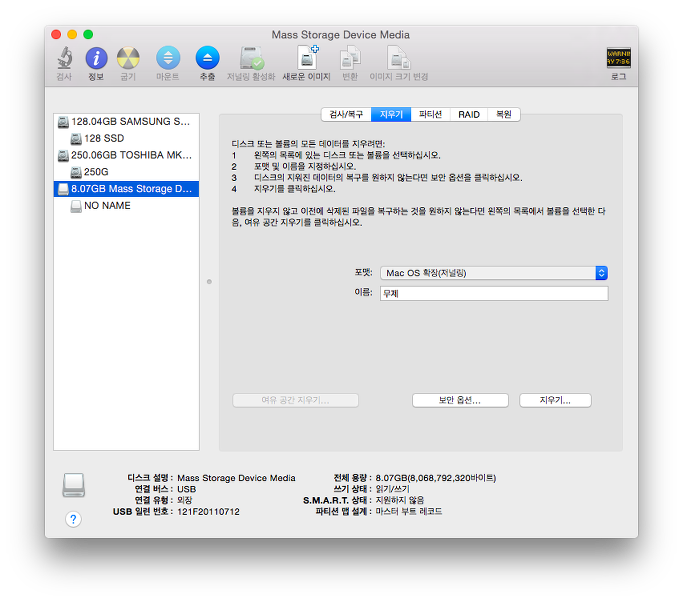Click the 8.07GB Mass Storage disk icon
The height and width of the screenshot is (602, 683).
(63, 189)
